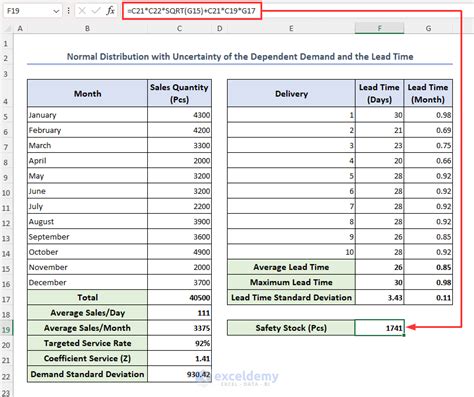
Task: Open the Name Box dropdown arrow
Action: (56, 11)
